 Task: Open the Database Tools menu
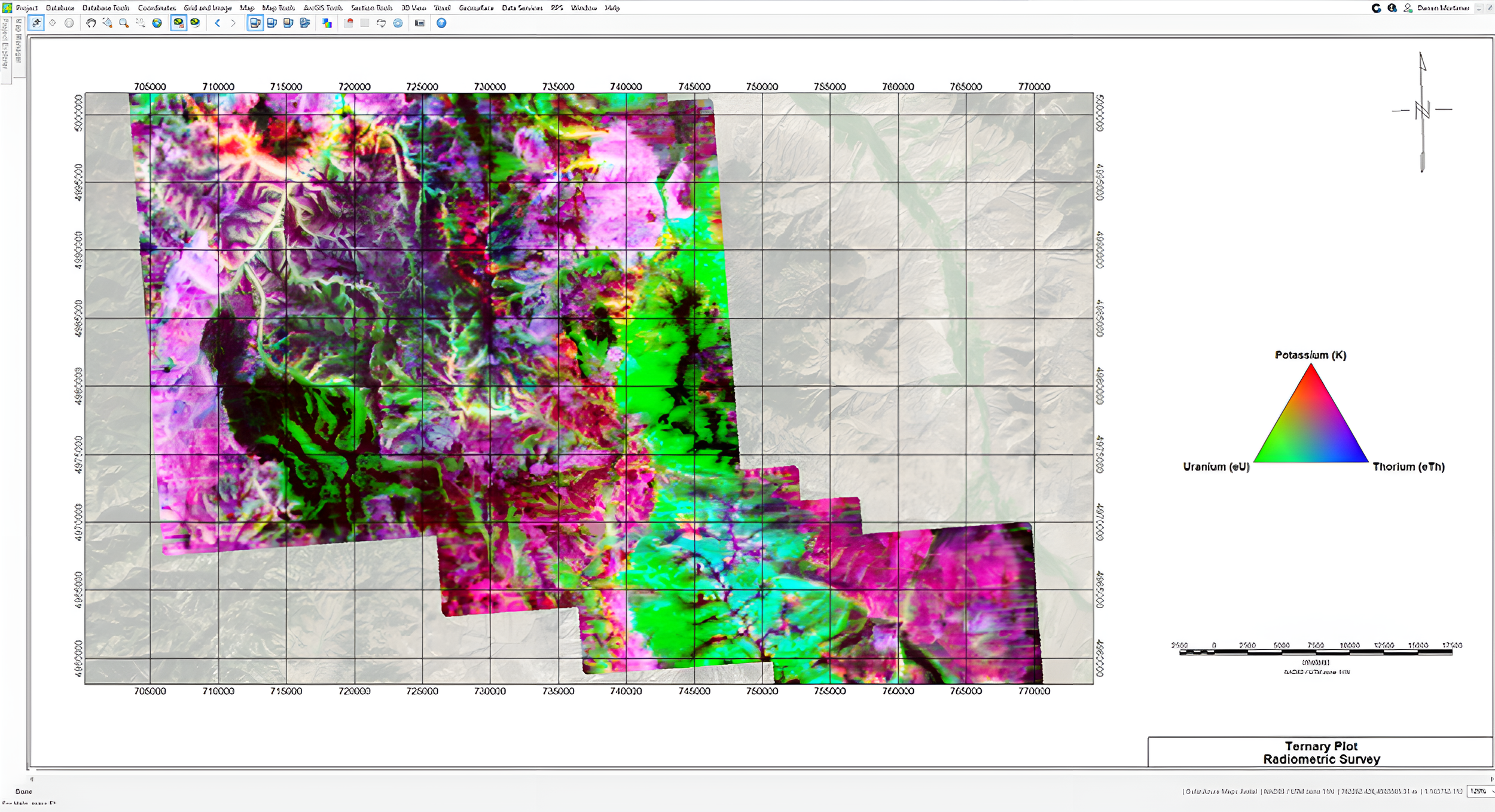tap(106, 8)
